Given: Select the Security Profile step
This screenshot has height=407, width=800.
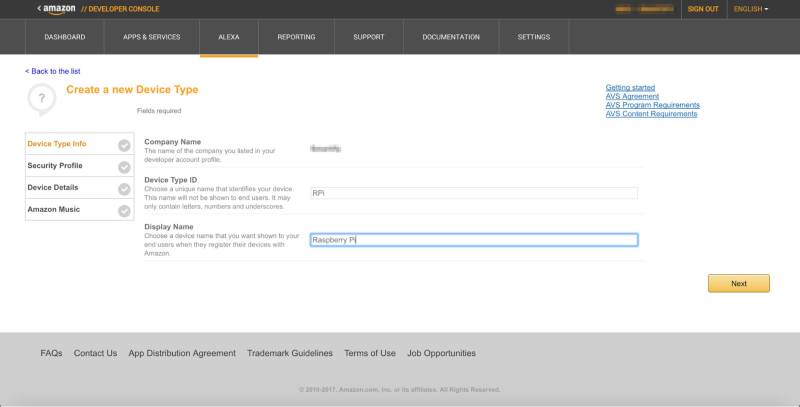Looking at the screenshot, I should click(x=80, y=166).
